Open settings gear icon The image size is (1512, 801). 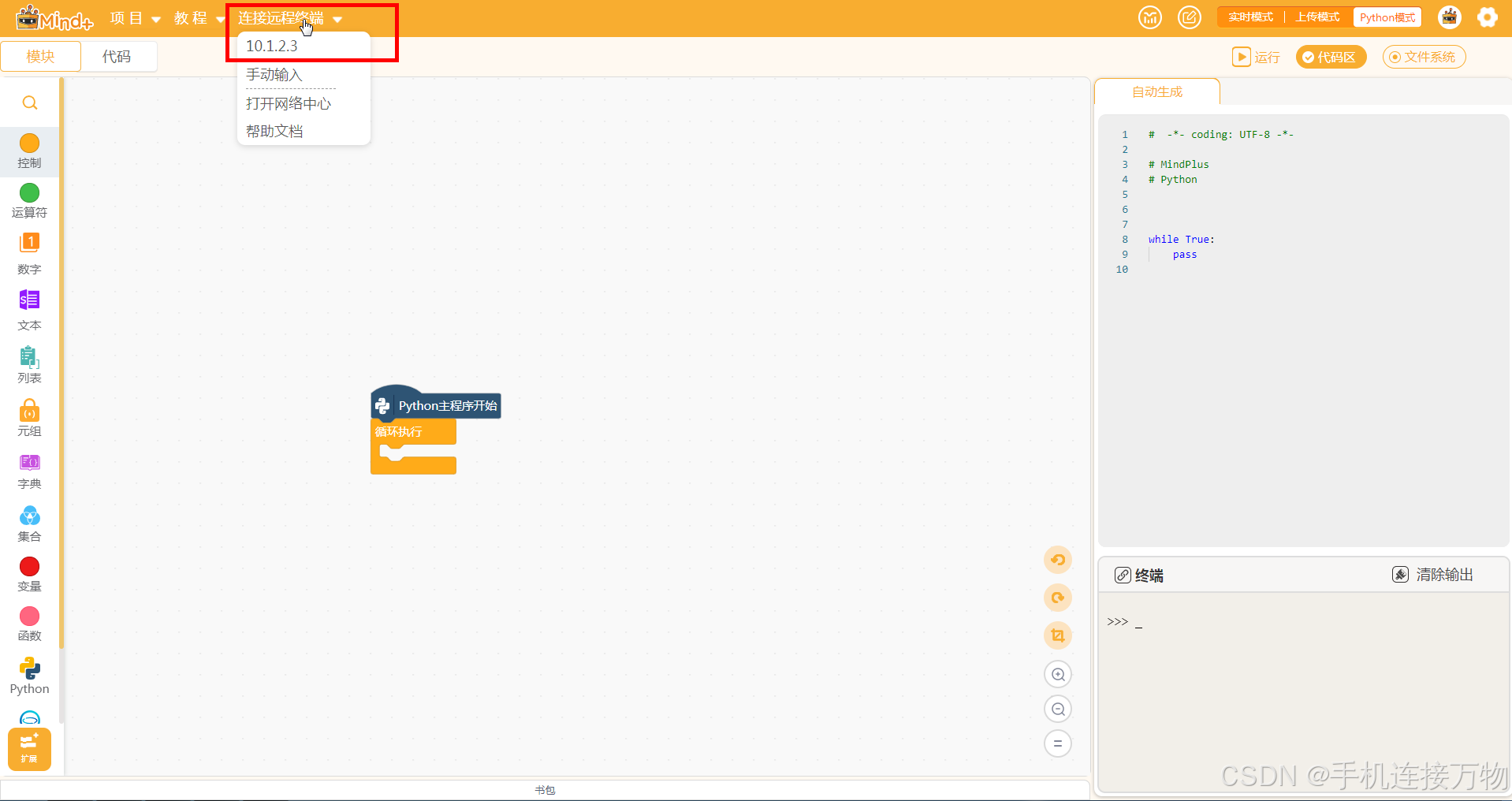(x=1488, y=17)
